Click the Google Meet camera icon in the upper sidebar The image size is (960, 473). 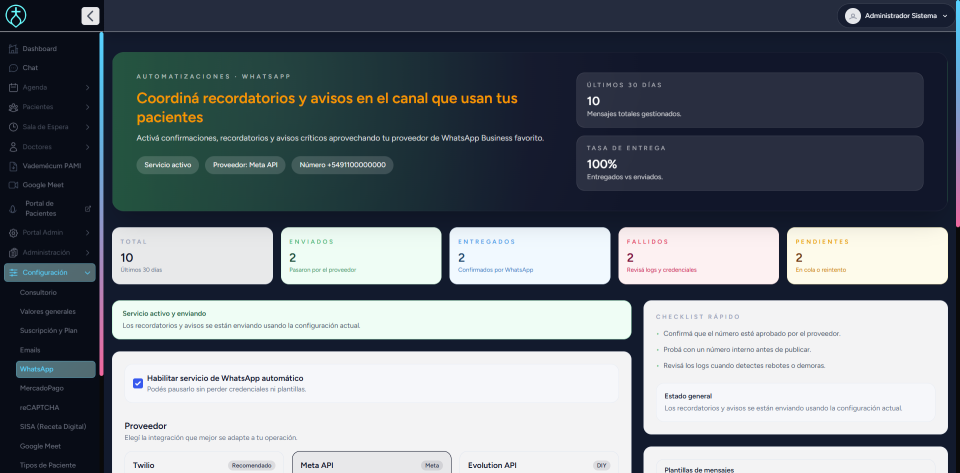click(x=13, y=185)
